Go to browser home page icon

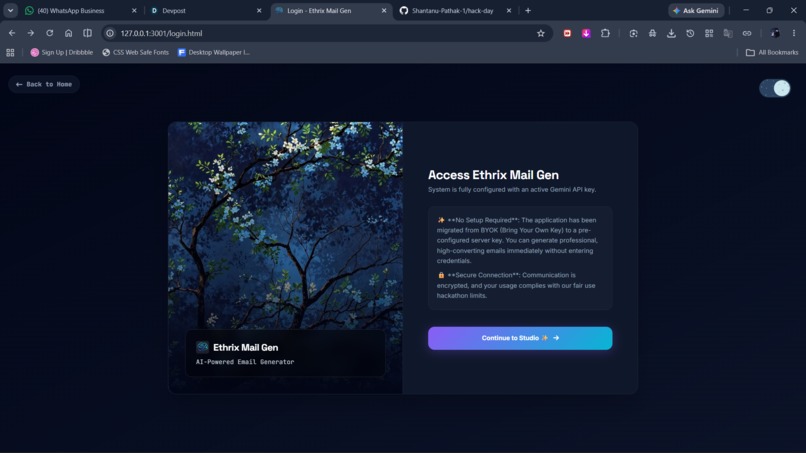point(68,33)
